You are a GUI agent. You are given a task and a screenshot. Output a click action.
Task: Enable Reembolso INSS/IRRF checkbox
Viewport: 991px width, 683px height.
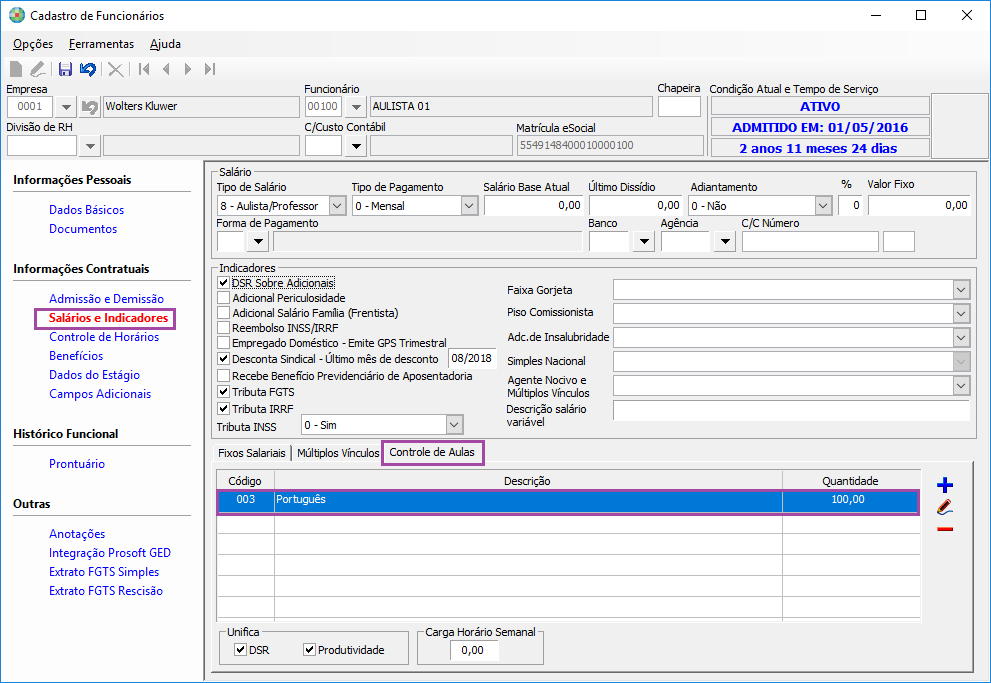pos(223,328)
